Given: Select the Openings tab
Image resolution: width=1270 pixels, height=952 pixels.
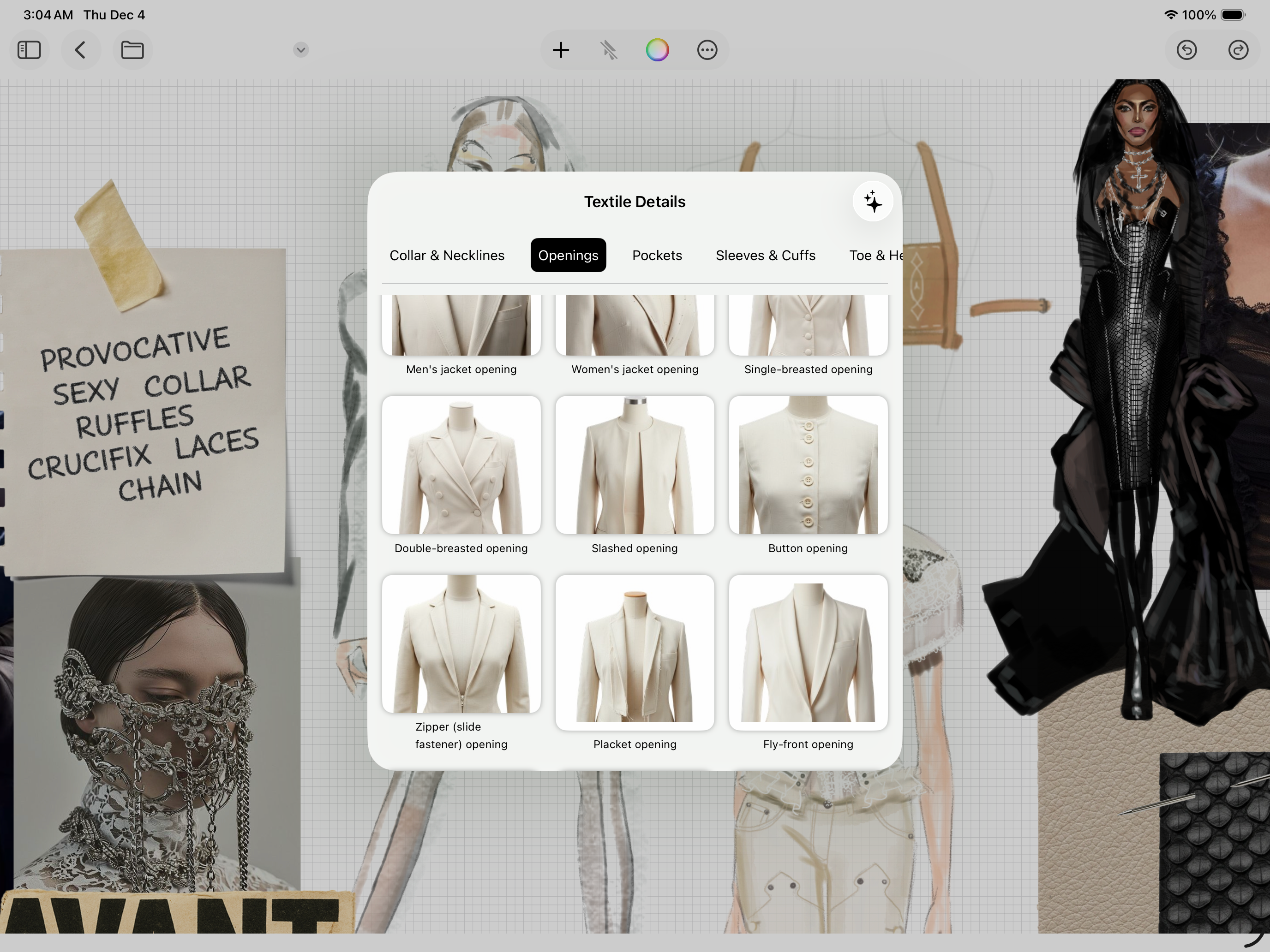Looking at the screenshot, I should (x=568, y=256).
